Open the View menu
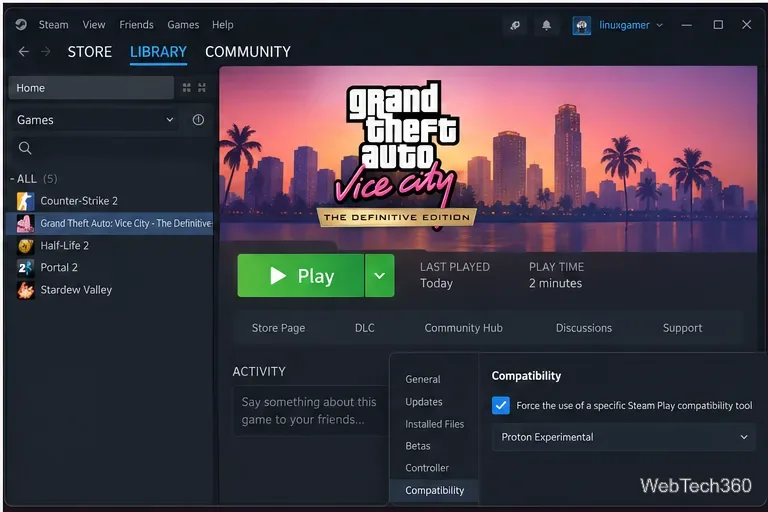768x512 pixels. pyautogui.click(x=94, y=24)
